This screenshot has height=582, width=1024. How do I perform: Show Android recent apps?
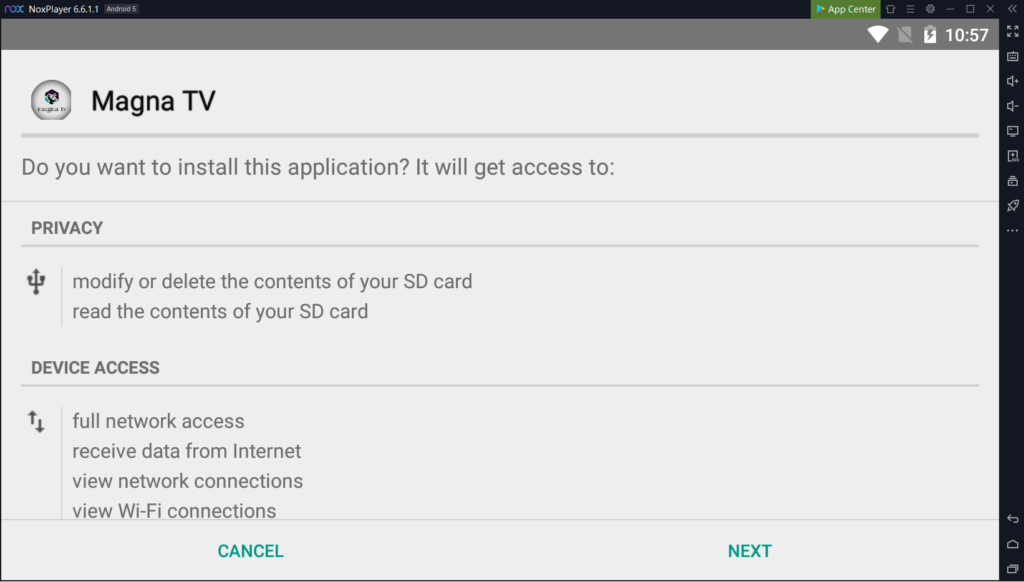[x=1012, y=570]
